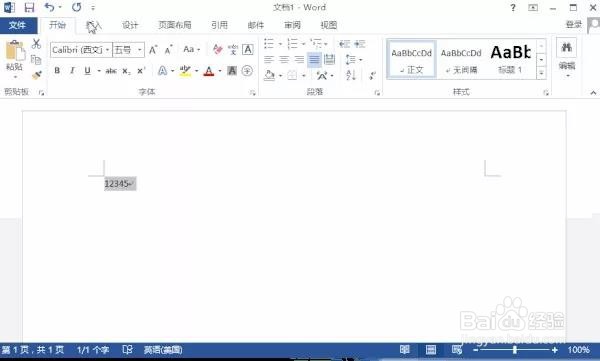This screenshot has height=361, width=600.
Task: Switch to print layout view button
Action: pyautogui.click(x=431, y=349)
